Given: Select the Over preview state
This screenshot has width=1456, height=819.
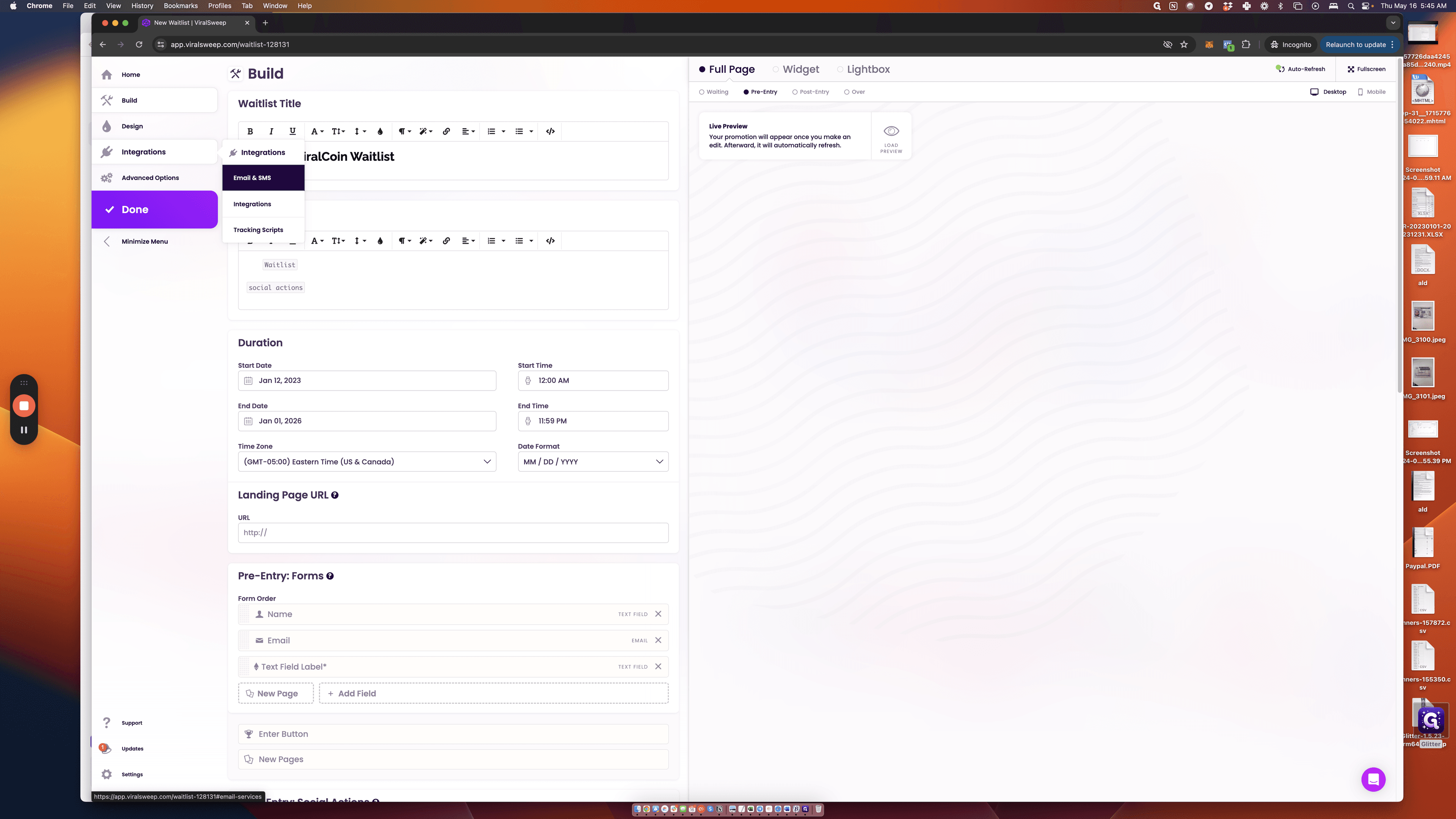Looking at the screenshot, I should pos(854,92).
